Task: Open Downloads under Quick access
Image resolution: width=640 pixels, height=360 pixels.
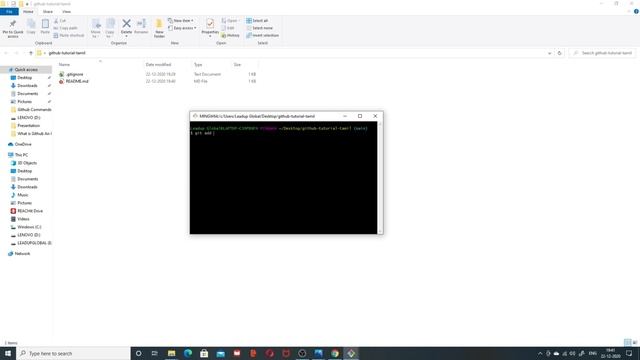Action: [27, 86]
